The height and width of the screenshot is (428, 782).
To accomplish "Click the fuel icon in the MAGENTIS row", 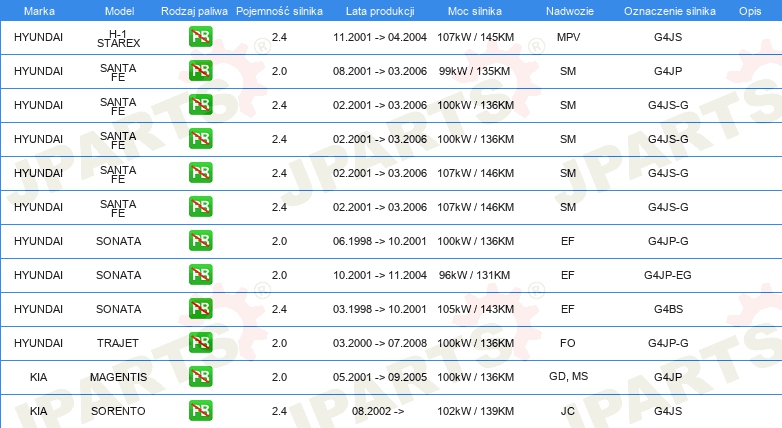I will click(200, 377).
